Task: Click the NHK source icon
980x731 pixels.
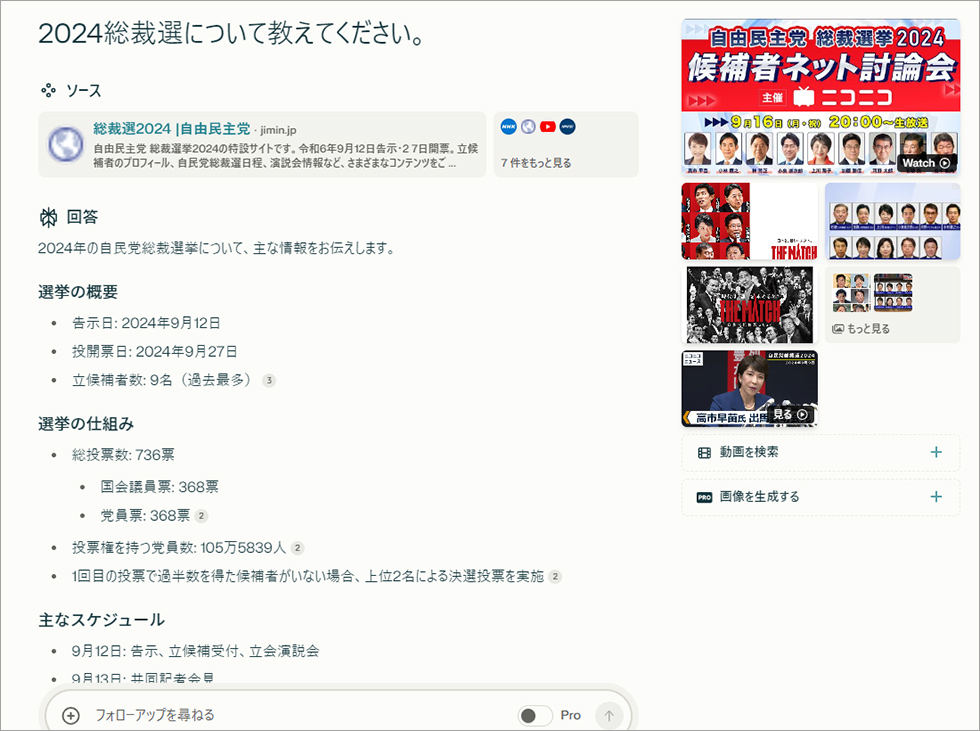Action: click(x=509, y=127)
